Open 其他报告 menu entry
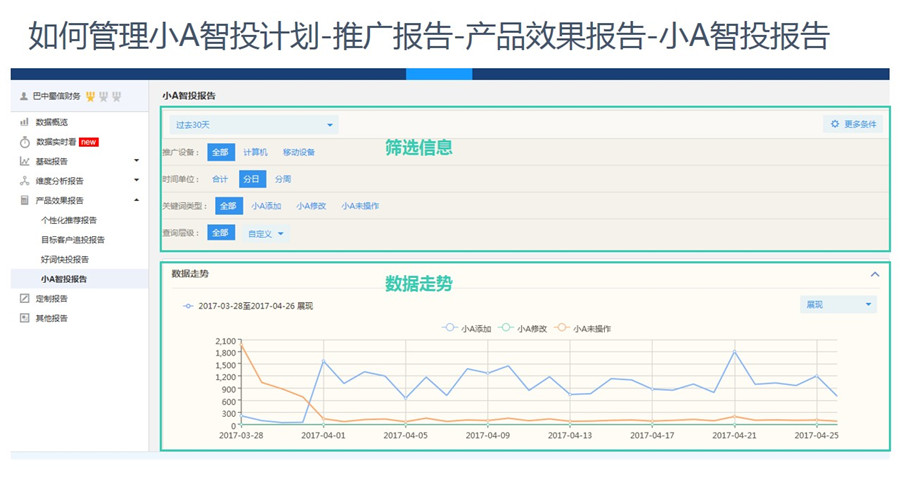This screenshot has width=900, height=500. [52, 318]
